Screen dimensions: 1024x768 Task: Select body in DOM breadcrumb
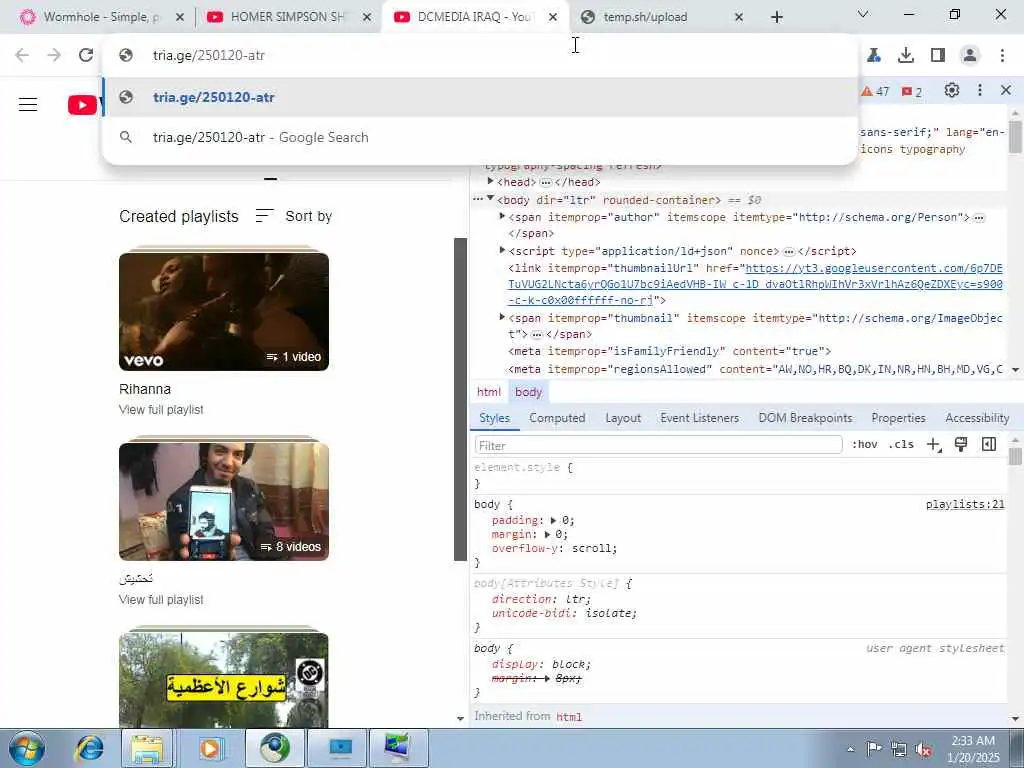pyautogui.click(x=528, y=392)
